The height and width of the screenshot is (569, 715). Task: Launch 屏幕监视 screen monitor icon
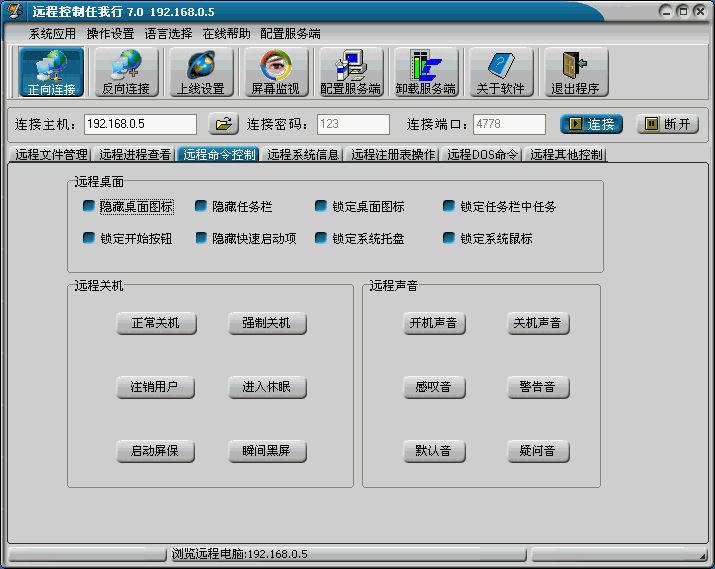click(x=275, y=71)
